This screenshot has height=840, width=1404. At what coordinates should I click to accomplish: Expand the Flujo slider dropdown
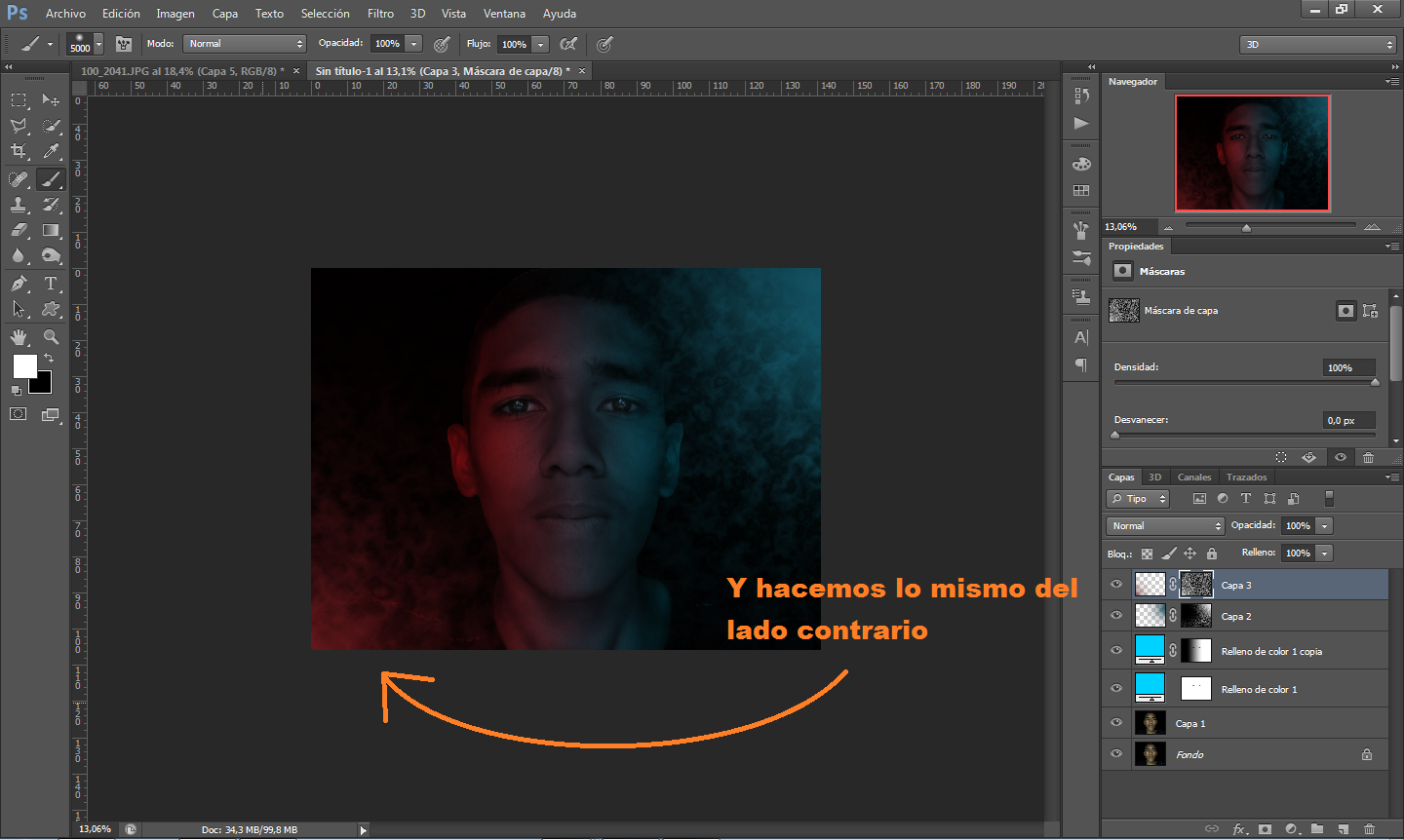(x=541, y=44)
